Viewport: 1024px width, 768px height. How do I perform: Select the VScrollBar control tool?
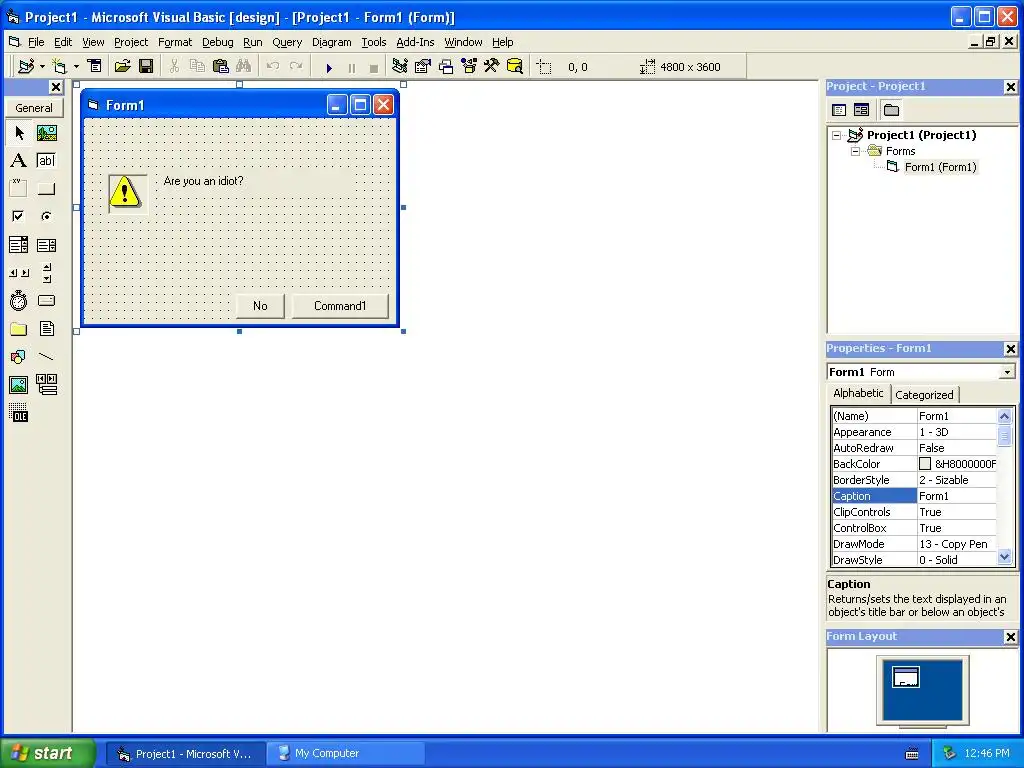click(46, 273)
